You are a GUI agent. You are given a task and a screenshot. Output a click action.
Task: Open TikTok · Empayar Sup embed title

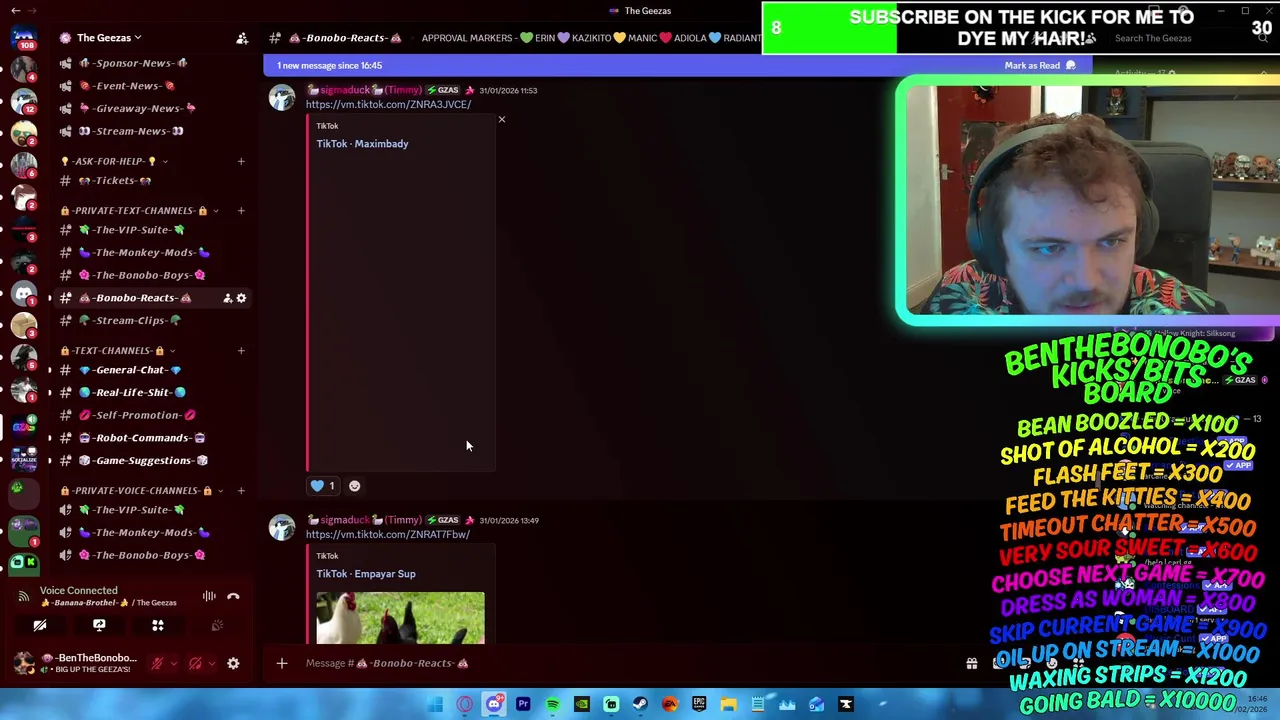click(x=366, y=574)
